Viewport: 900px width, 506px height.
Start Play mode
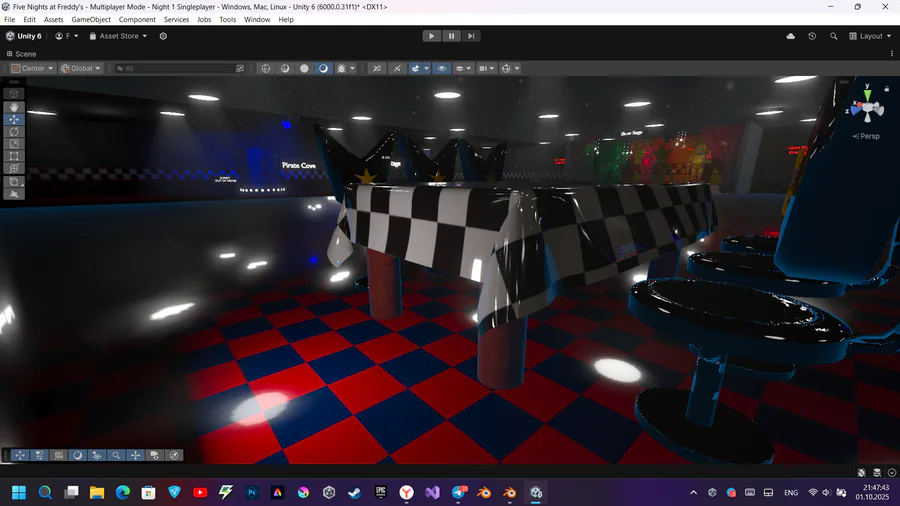pos(432,36)
